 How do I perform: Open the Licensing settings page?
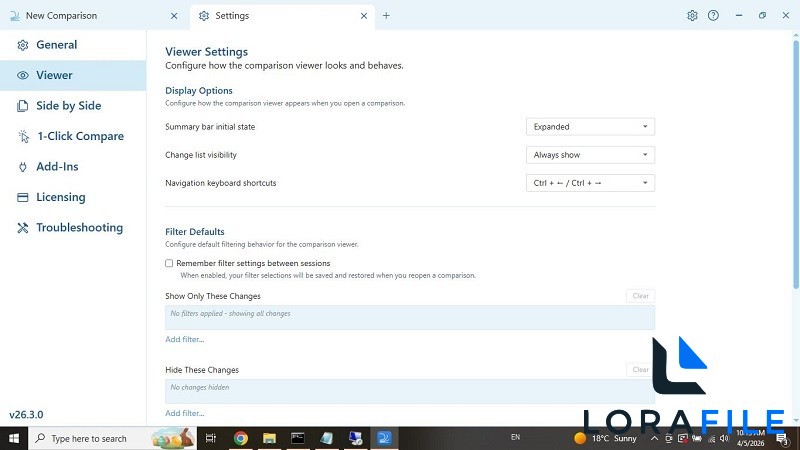click(x=73, y=197)
